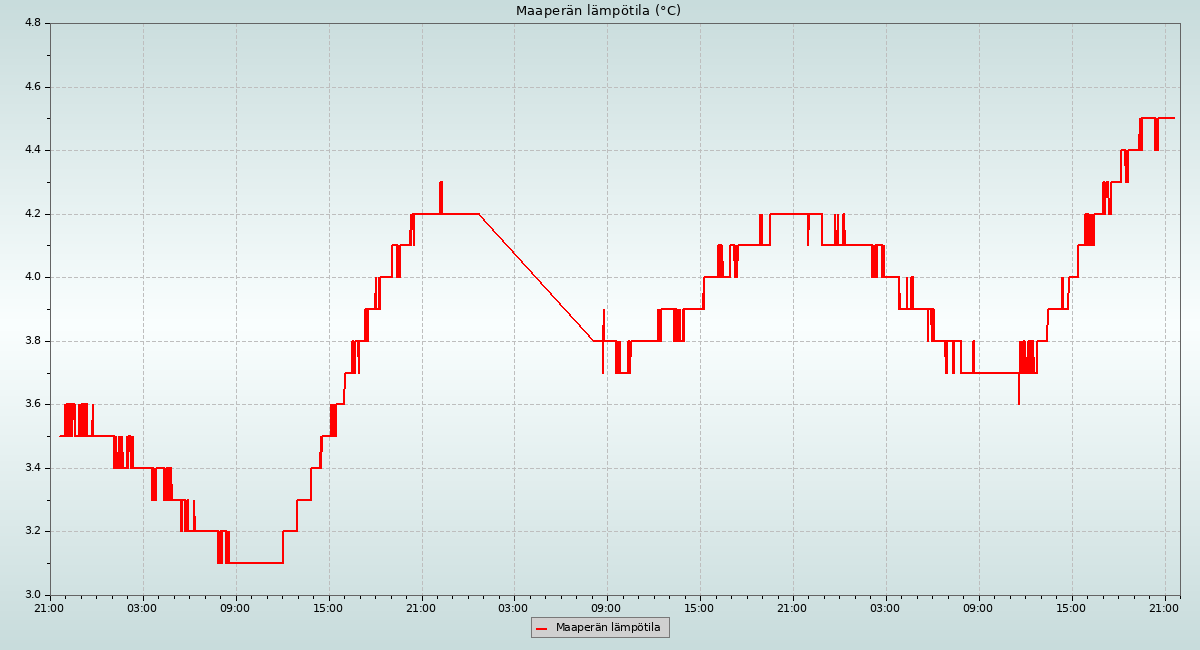Click the 3.6 y-axis label
This screenshot has width=1200, height=650.
click(x=31, y=404)
